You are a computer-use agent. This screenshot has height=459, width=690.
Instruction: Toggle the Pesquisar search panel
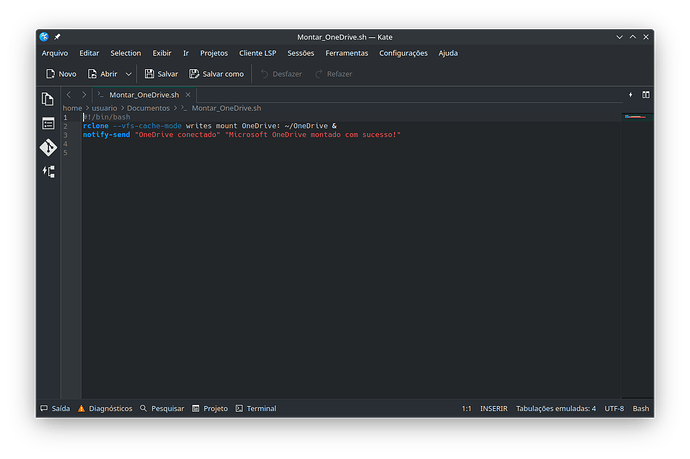coord(162,408)
